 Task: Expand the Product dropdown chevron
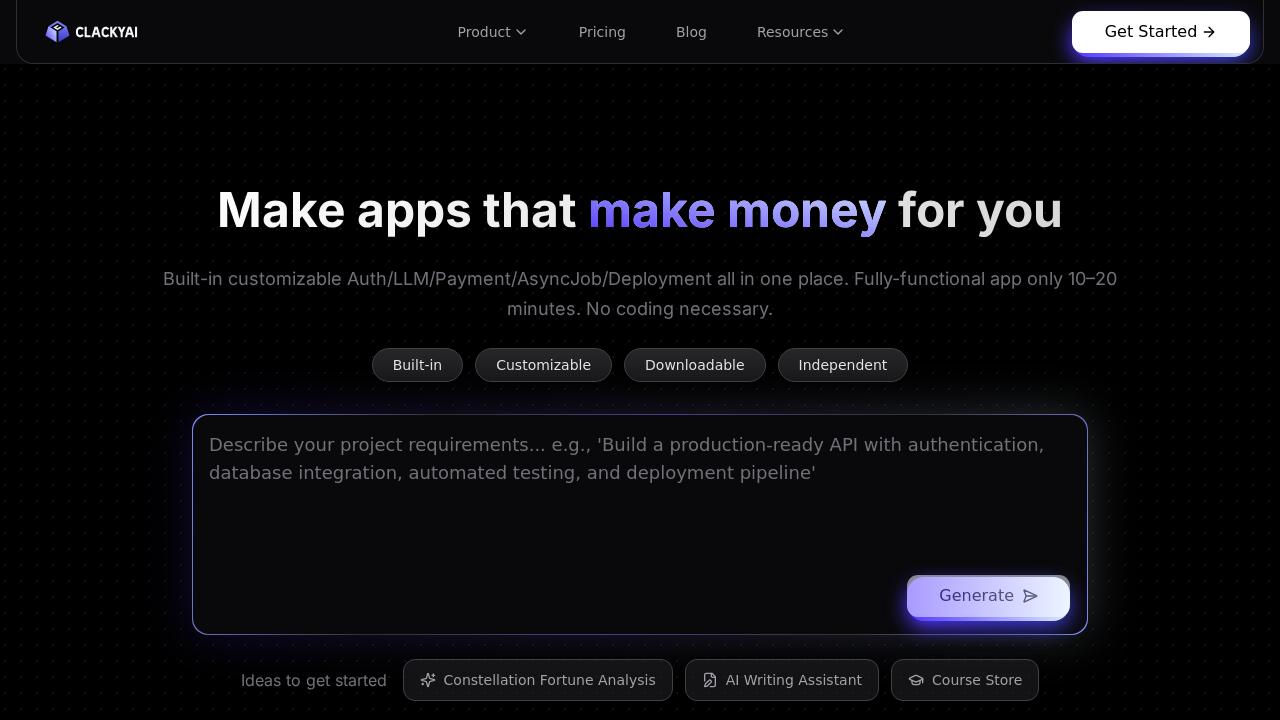coord(521,32)
